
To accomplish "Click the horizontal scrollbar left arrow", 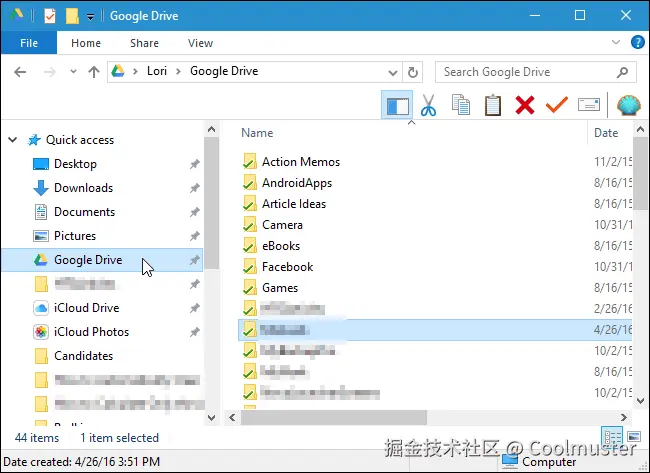I will coord(232,417).
